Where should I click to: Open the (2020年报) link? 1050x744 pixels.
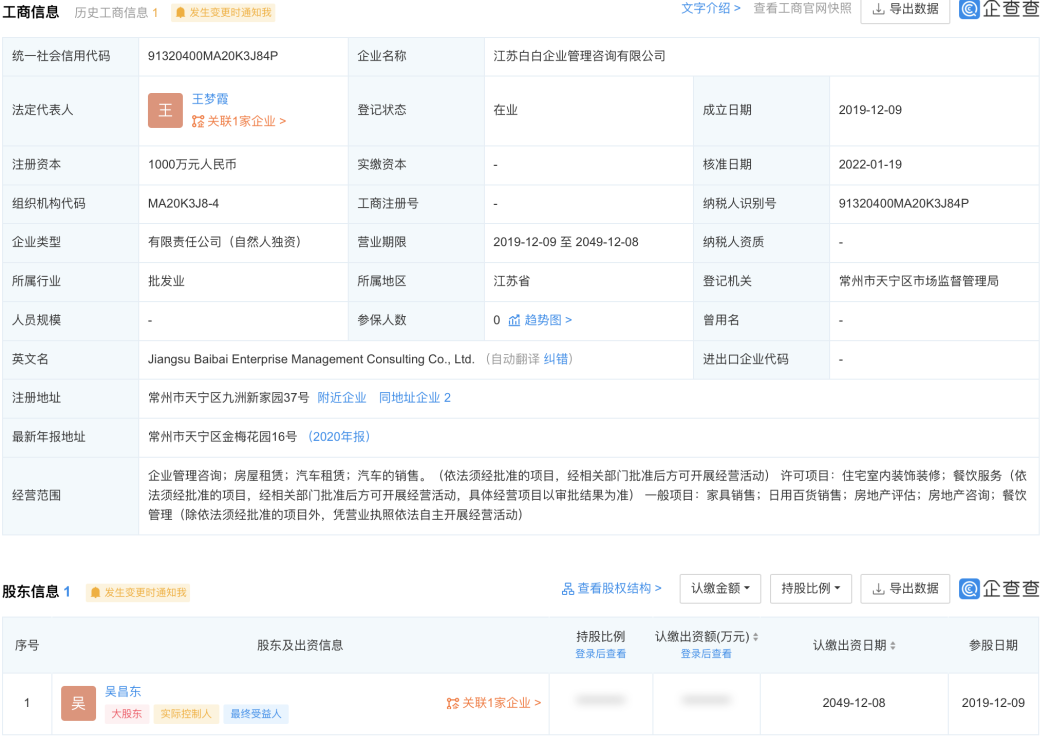coord(339,437)
